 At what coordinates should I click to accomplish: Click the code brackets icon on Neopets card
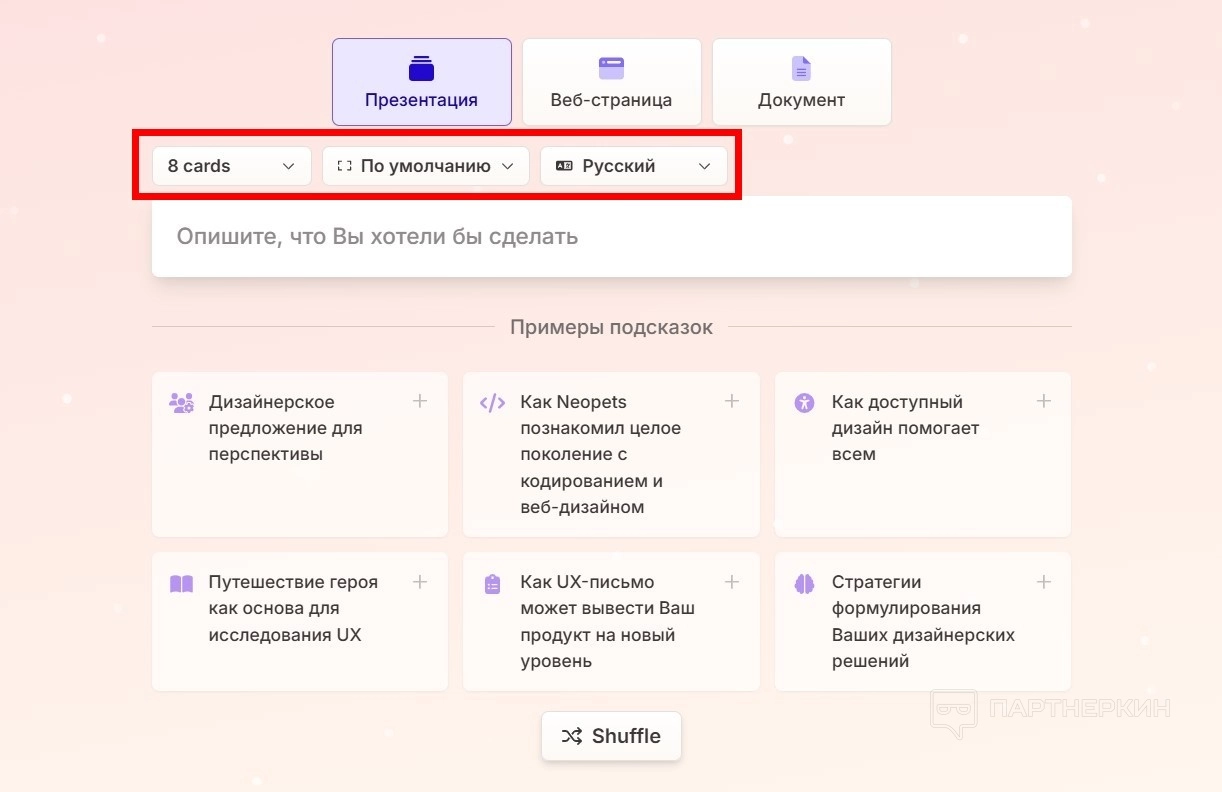492,403
